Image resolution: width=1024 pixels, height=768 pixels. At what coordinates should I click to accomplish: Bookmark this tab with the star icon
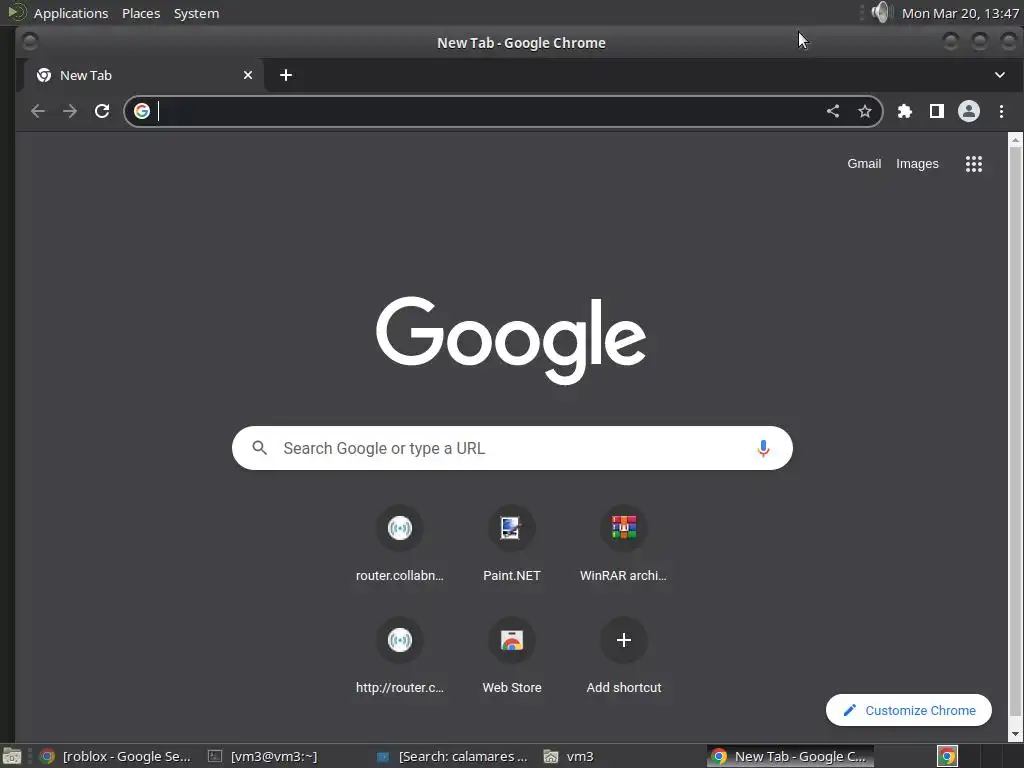click(865, 111)
